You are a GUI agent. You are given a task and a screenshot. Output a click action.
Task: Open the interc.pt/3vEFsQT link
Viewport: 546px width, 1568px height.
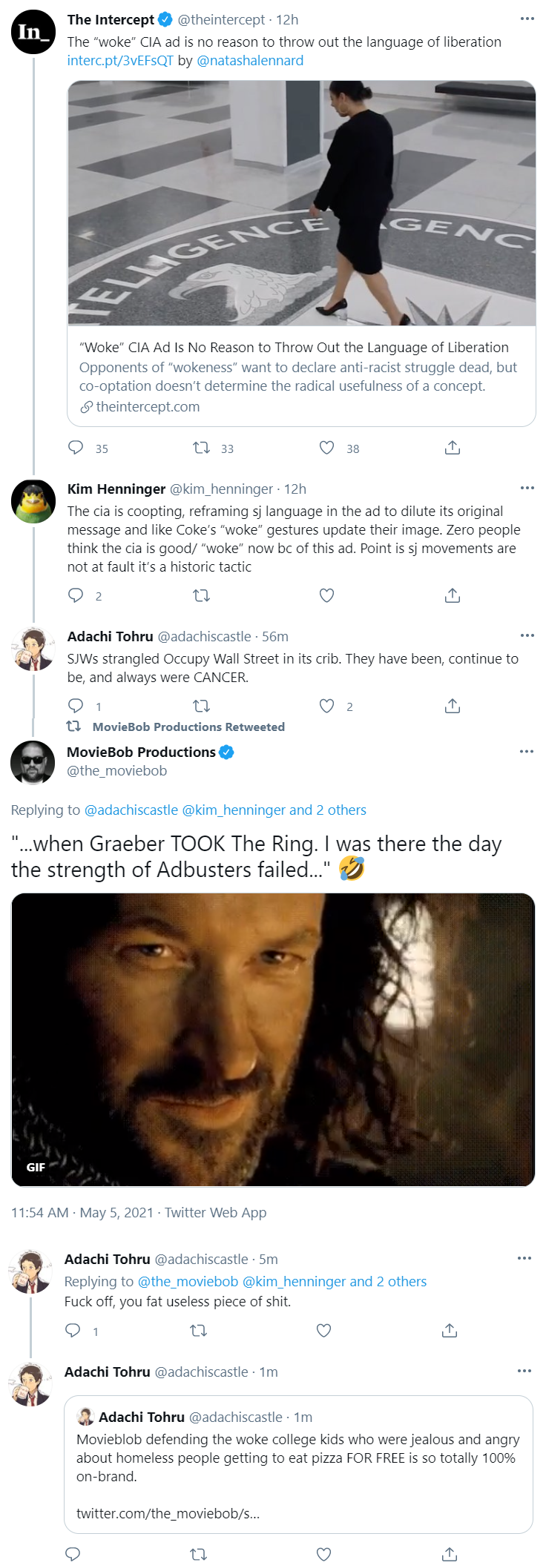(x=120, y=60)
